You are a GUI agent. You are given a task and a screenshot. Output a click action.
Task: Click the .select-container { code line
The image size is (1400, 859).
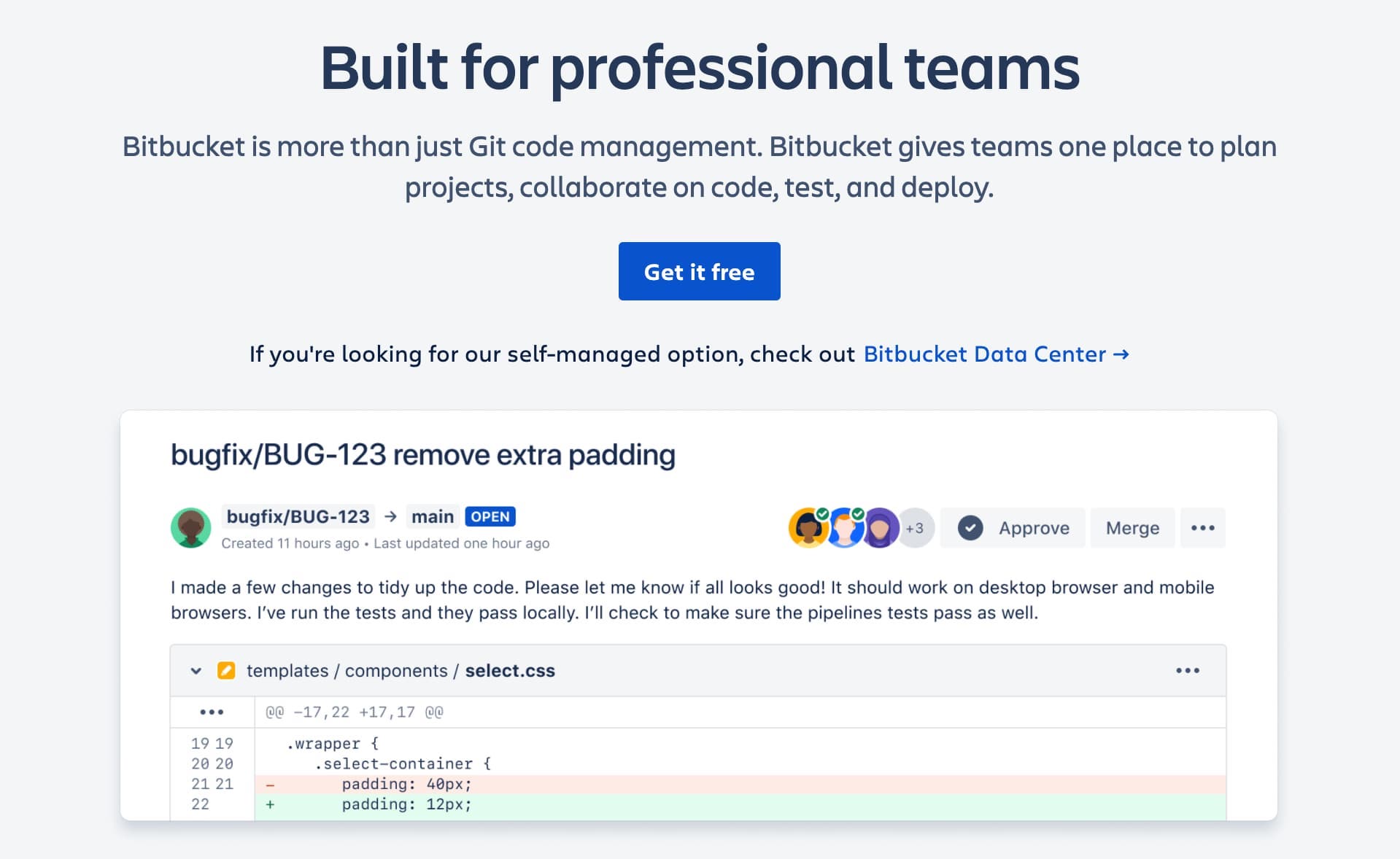403,764
